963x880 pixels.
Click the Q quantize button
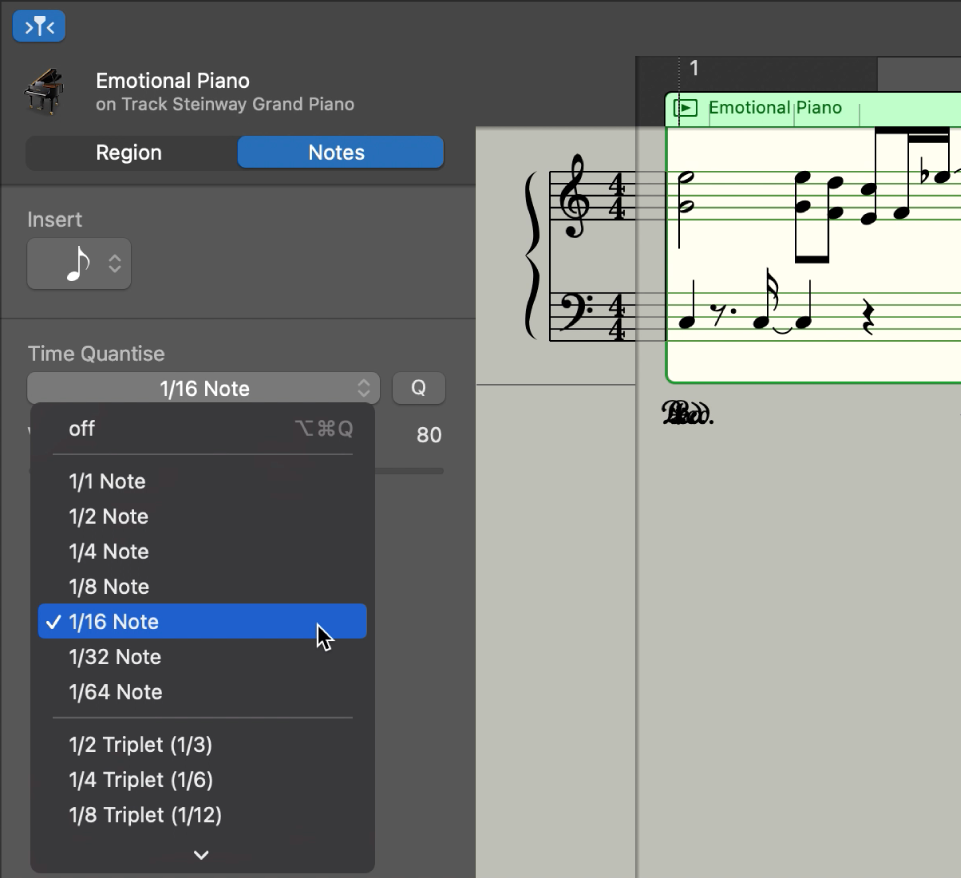pos(419,388)
